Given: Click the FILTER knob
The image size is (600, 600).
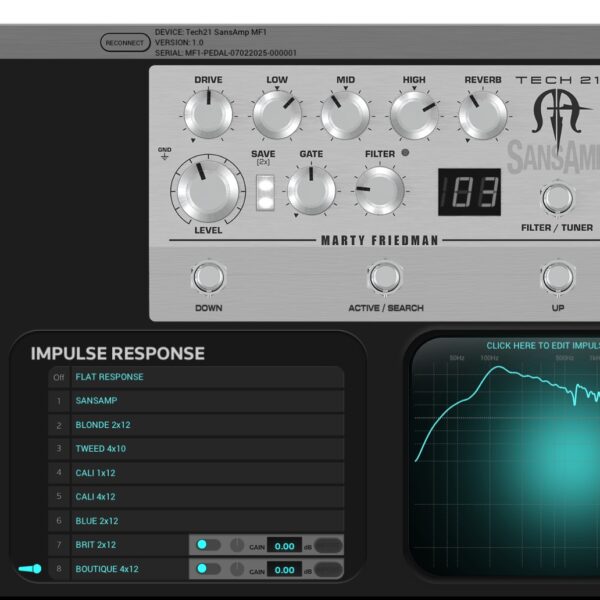Looking at the screenshot, I should (380, 190).
